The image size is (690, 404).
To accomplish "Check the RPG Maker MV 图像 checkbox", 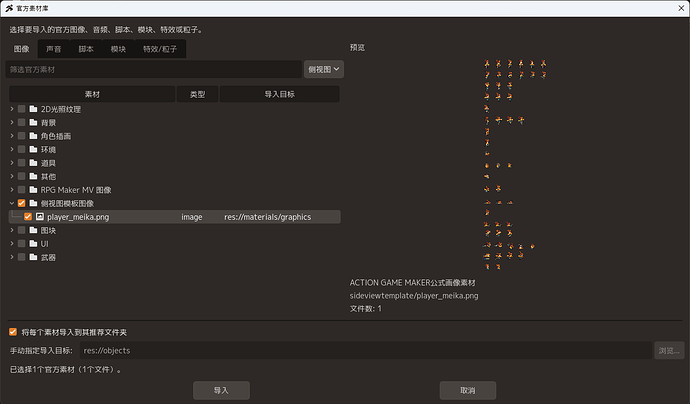I will (21, 190).
